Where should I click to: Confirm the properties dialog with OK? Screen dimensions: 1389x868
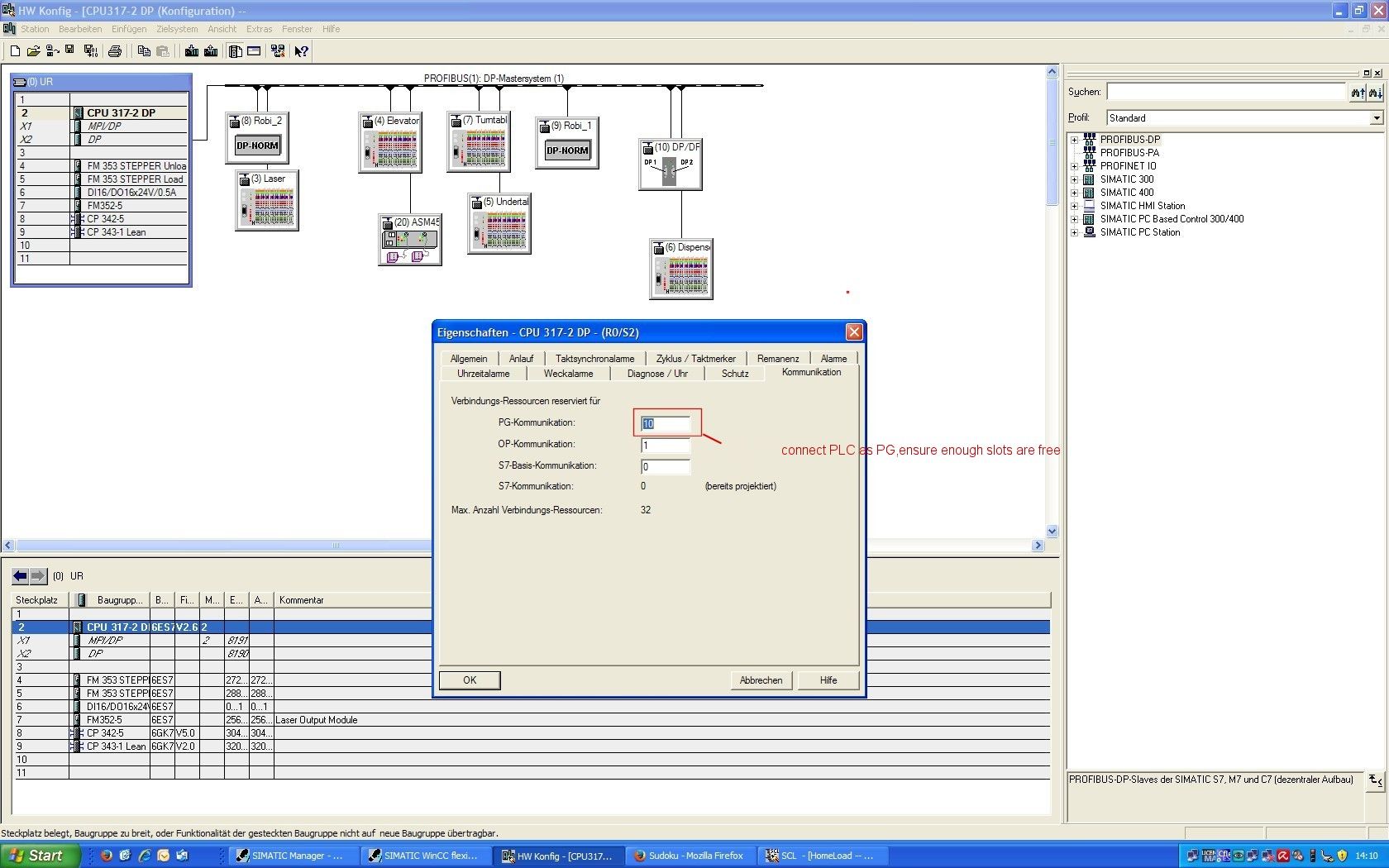pos(470,680)
